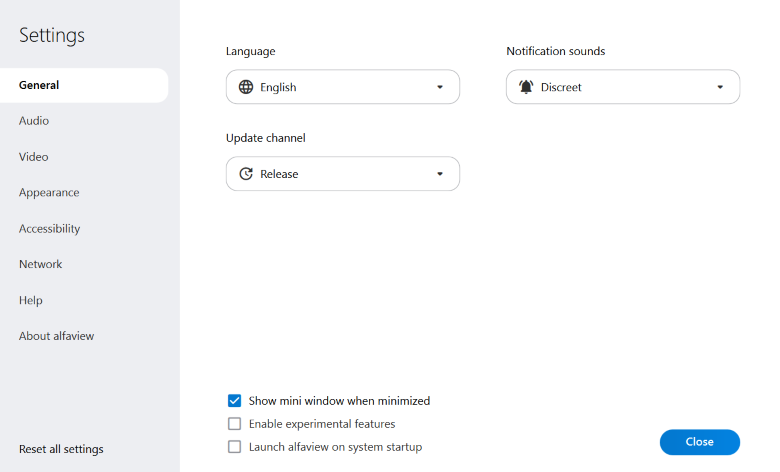
Task: Open the Help section
Action: click(31, 300)
